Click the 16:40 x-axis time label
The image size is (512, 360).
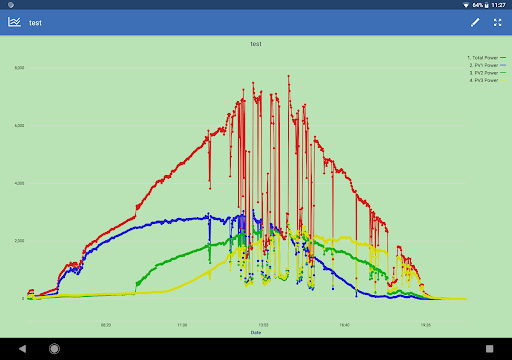(344, 325)
